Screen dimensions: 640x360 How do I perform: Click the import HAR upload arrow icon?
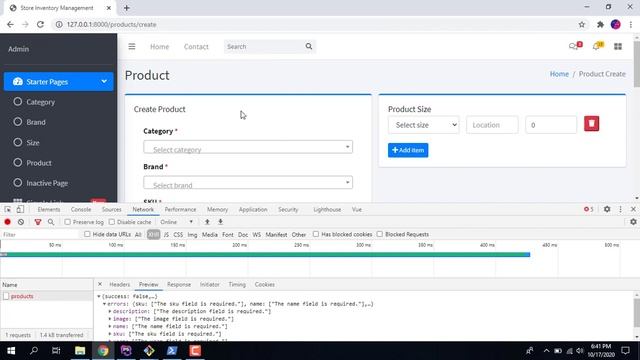(x=207, y=222)
